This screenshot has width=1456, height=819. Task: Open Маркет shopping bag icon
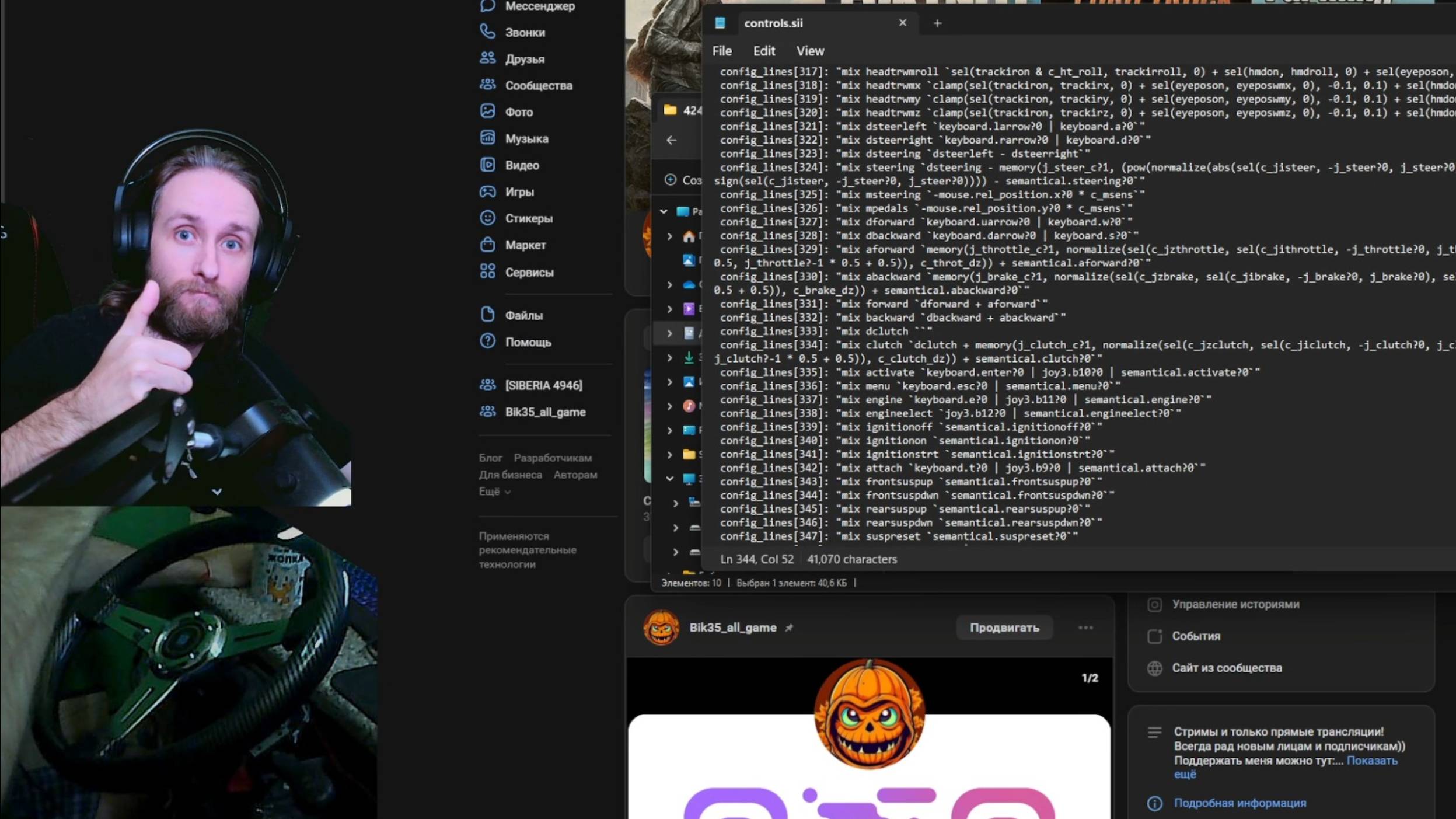click(487, 245)
